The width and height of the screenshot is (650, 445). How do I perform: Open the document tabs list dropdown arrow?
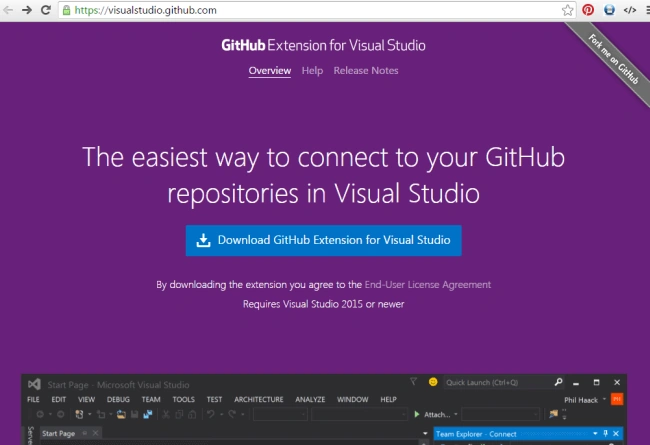click(425, 433)
